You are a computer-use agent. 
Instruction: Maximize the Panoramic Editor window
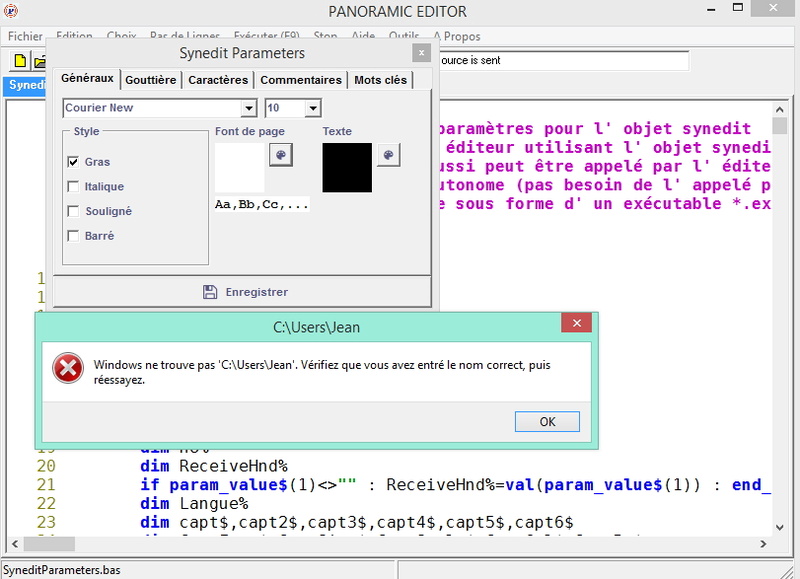tap(738, 8)
